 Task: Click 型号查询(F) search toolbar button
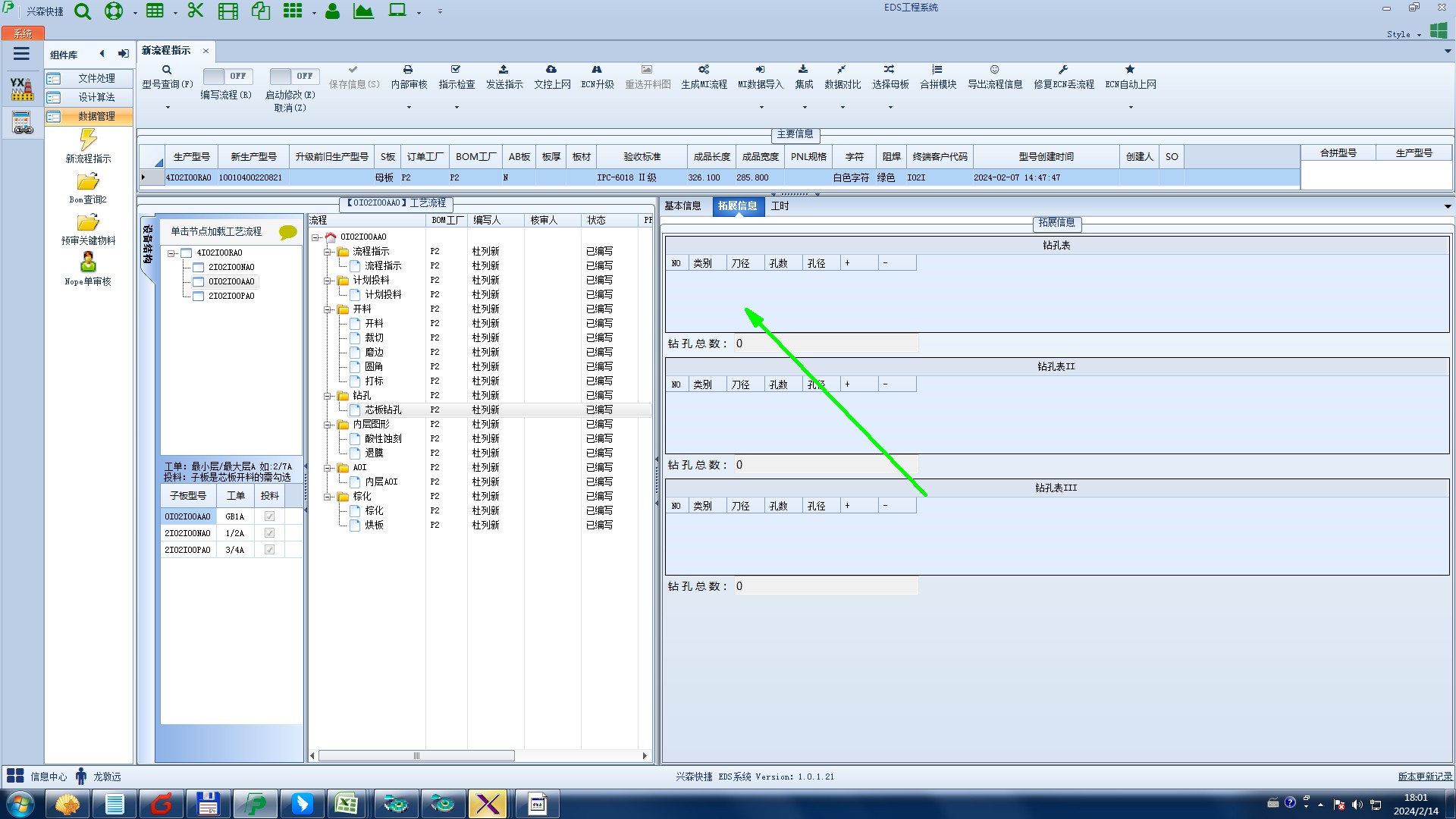[x=167, y=77]
